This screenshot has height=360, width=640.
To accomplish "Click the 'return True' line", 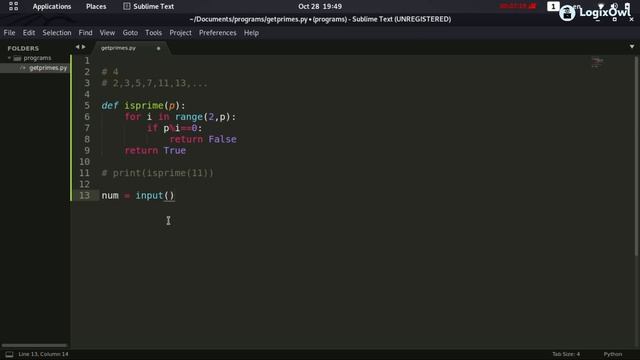I will point(155,151).
